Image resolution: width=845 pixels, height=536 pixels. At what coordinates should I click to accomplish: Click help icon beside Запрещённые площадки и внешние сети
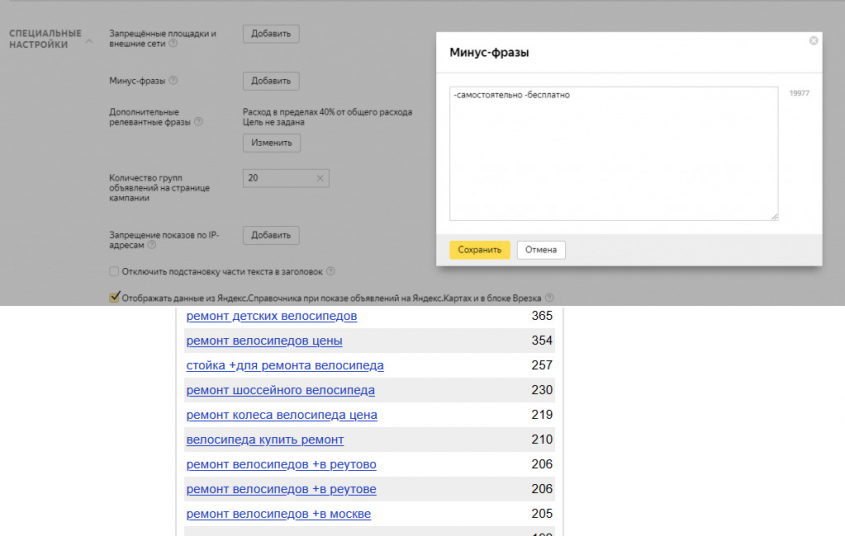pos(173,44)
